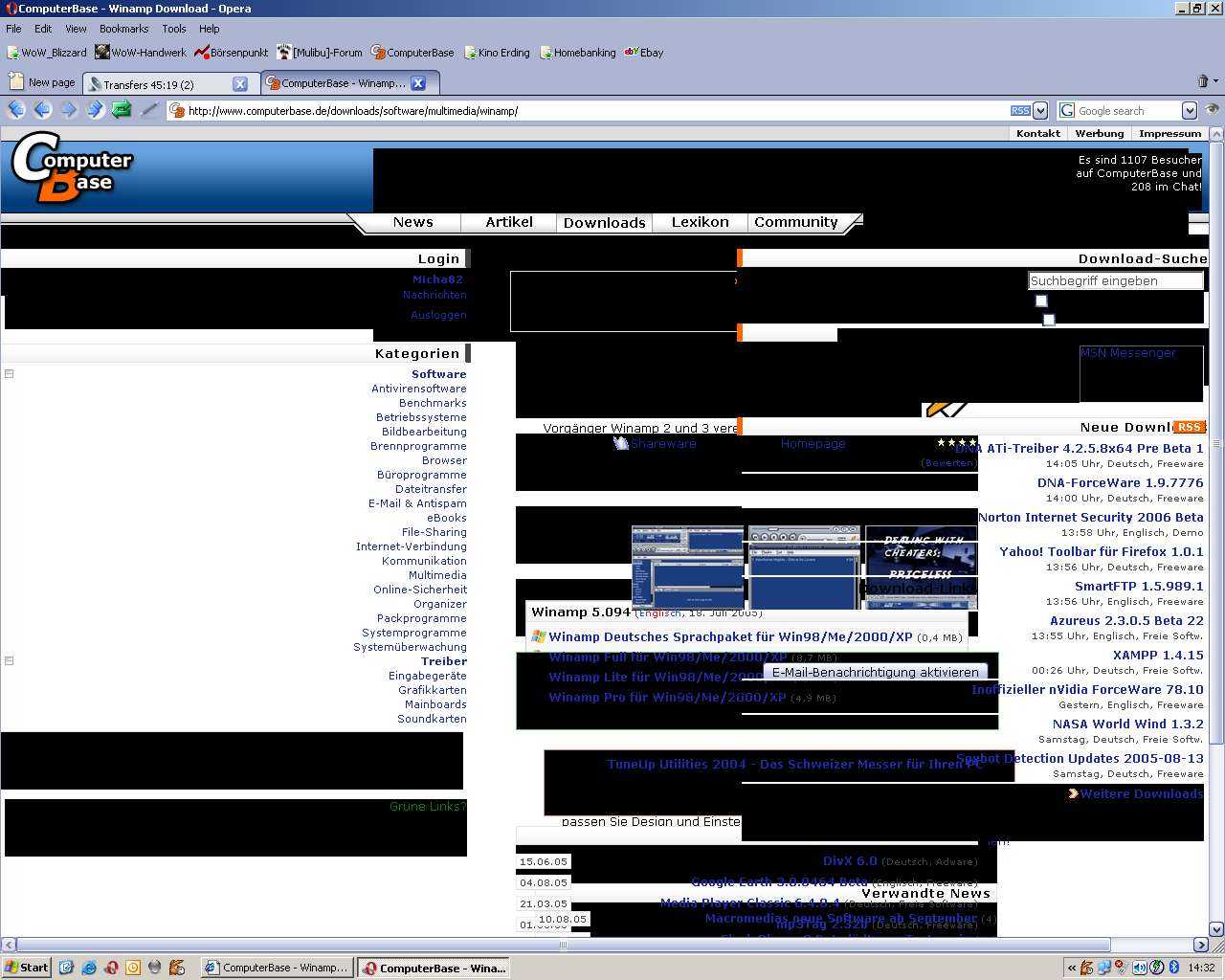
Task: Open the WoW-Handwerk bookmark
Action: coord(141,53)
